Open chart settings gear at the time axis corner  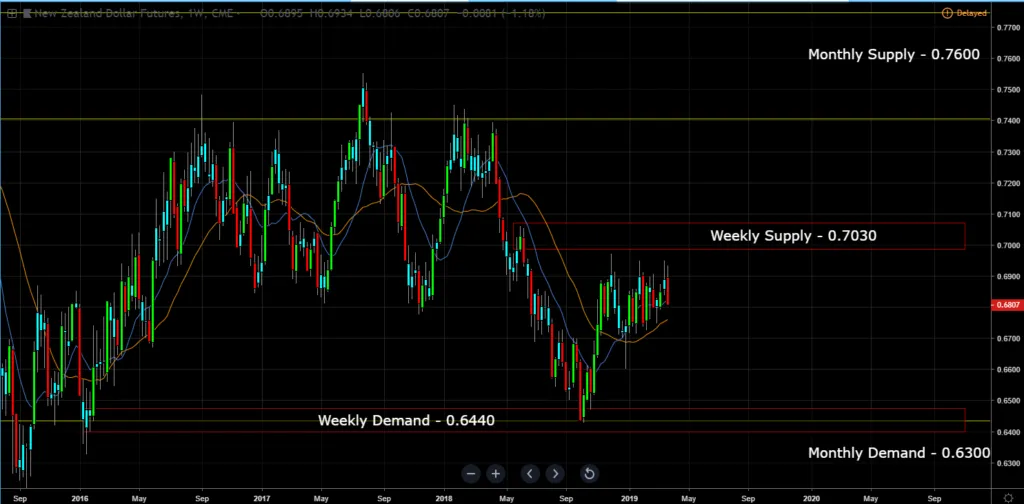pos(1008,497)
